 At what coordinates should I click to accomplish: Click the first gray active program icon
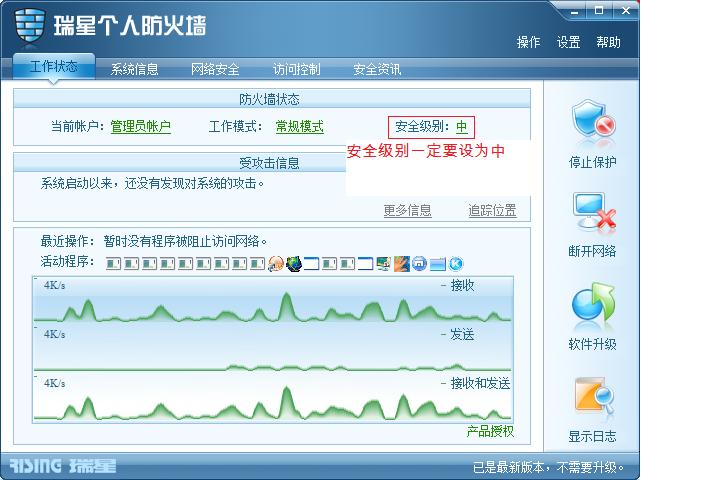coord(113,264)
